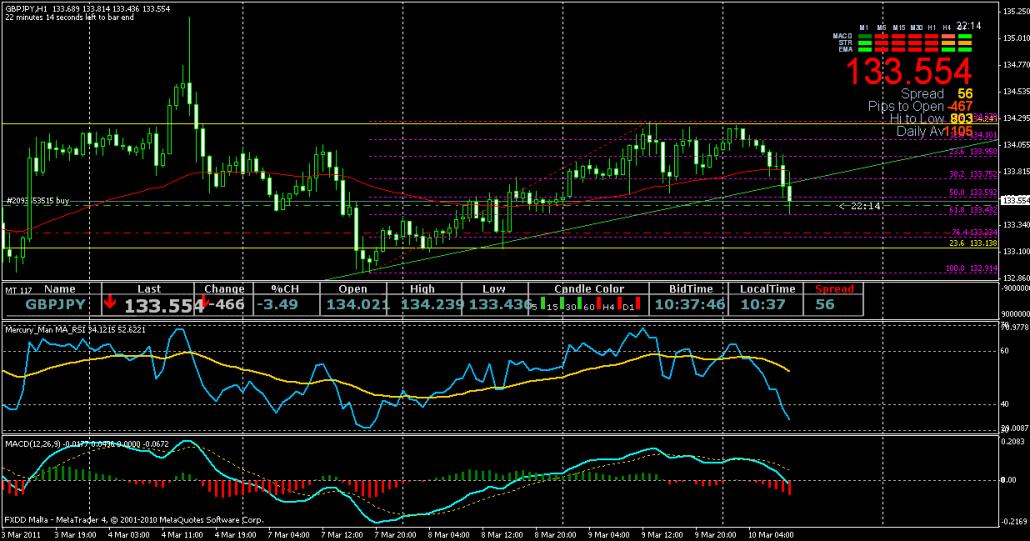Image resolution: width=1030 pixels, height=541 pixels.
Task: Select the H4 candle color indicator
Action: (609, 304)
